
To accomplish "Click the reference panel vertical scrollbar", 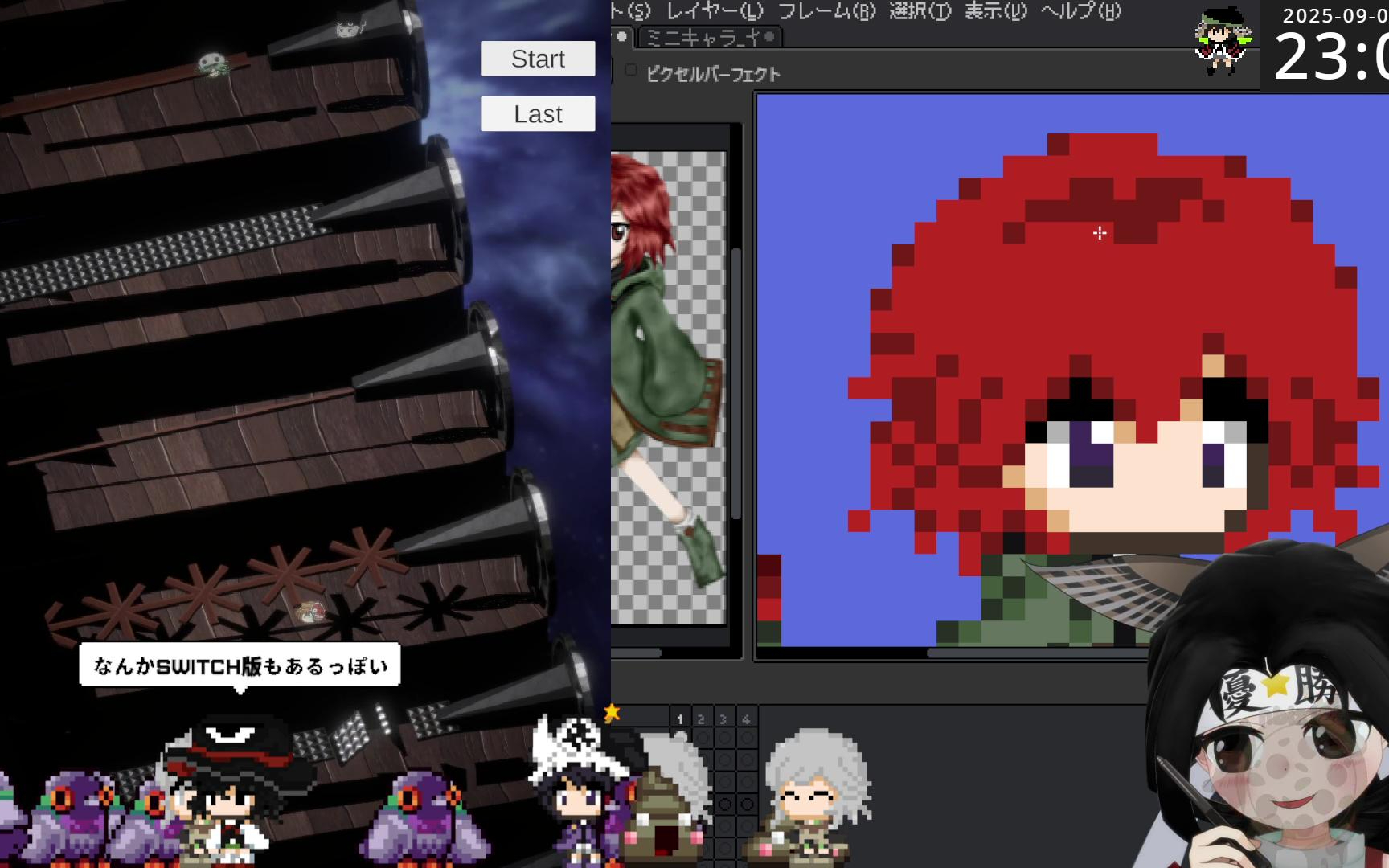I will (735, 384).
